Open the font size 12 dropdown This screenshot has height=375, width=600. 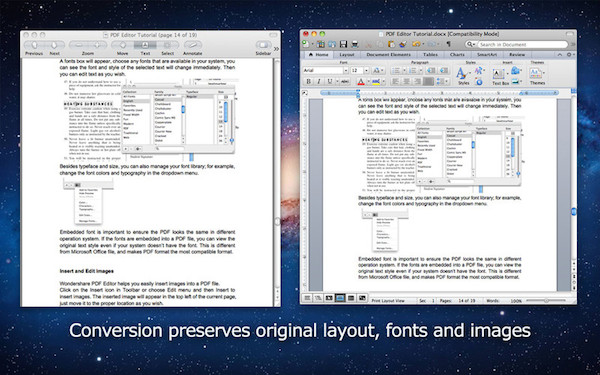pos(367,70)
